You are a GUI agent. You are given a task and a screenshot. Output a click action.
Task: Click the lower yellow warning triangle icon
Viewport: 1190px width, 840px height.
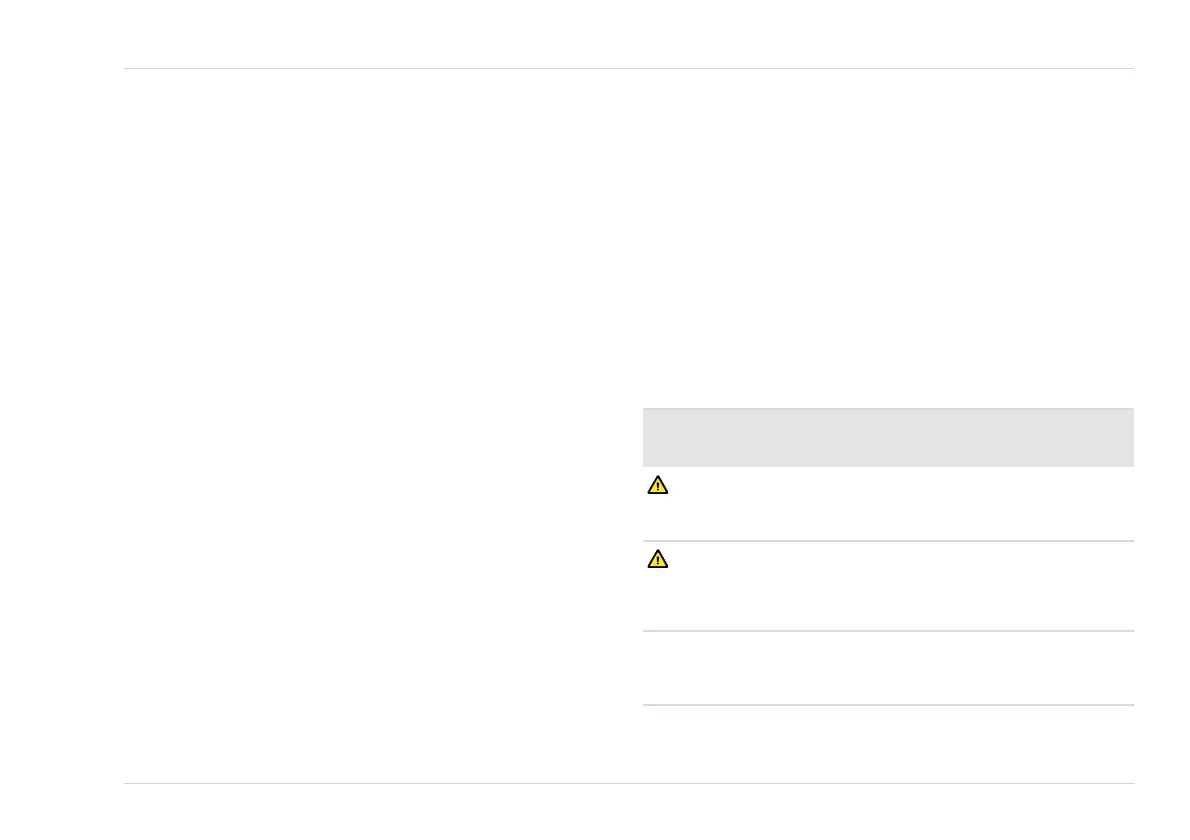657,560
